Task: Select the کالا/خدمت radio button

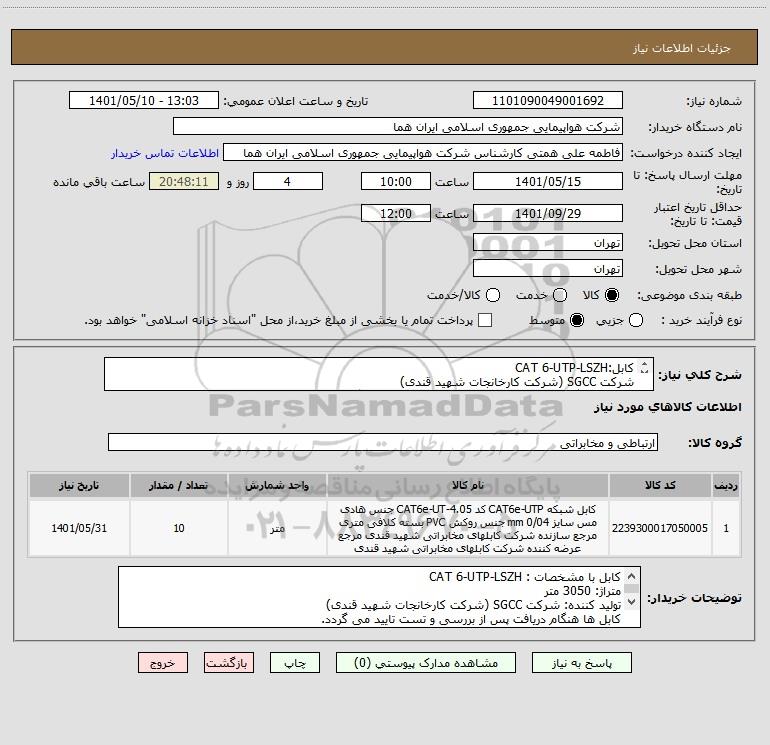Action: [493, 295]
